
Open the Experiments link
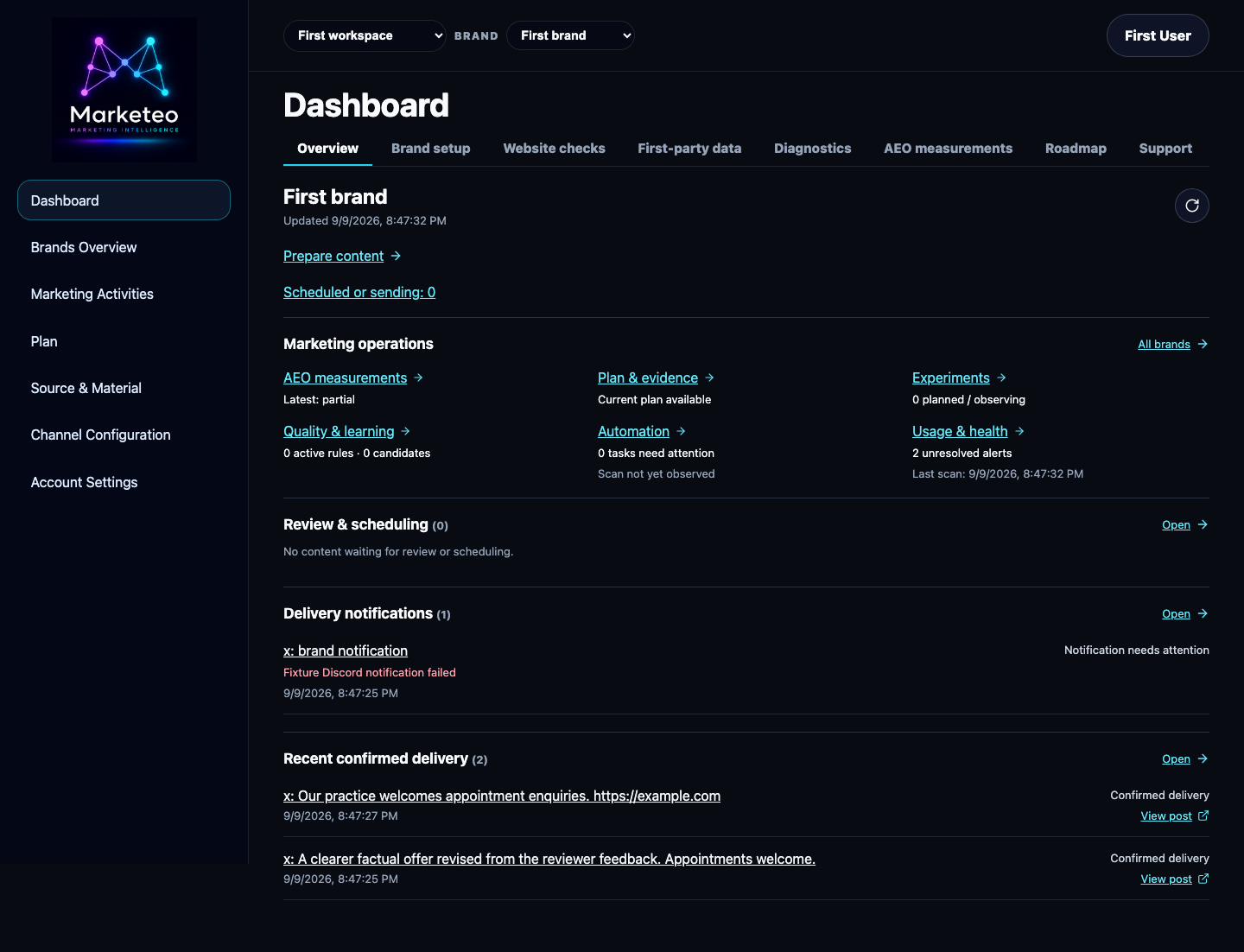[951, 378]
